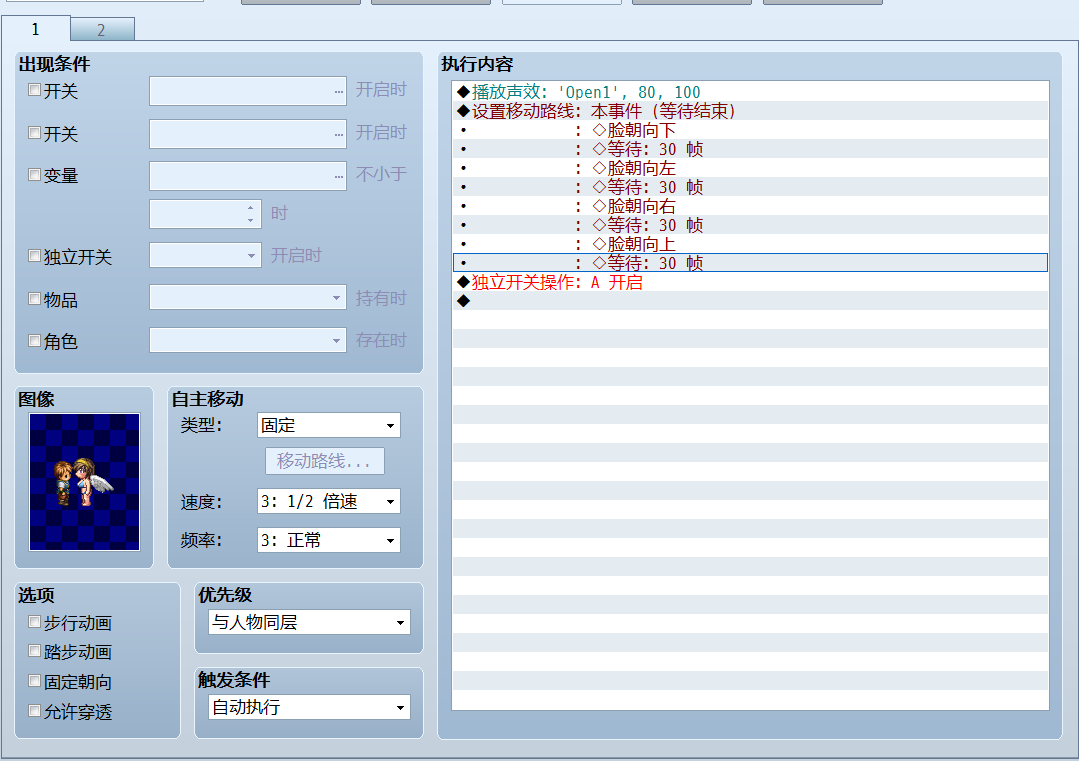Viewport: 1079px width, 761px height.
Task: Click the ellipsis in the first 开关 field
Action: (339, 92)
